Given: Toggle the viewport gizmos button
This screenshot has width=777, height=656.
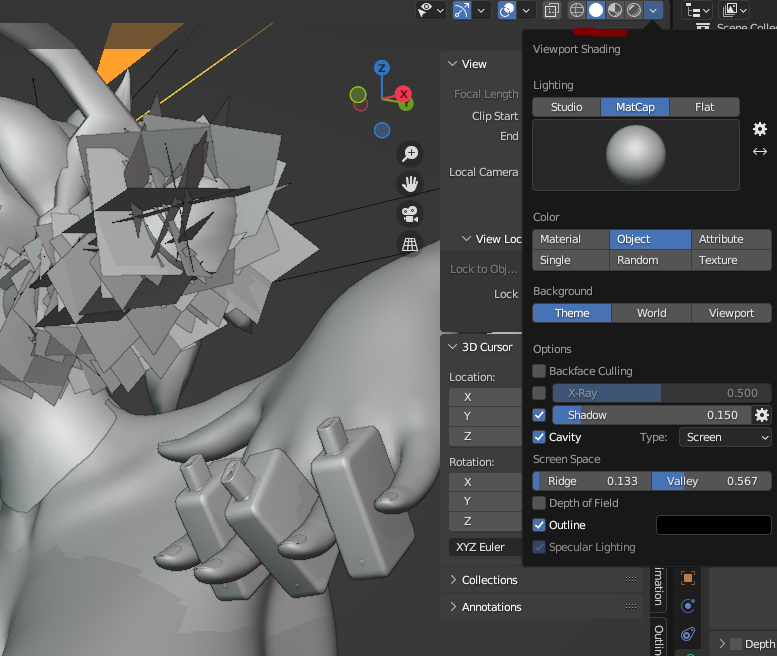Looking at the screenshot, I should tap(462, 10).
